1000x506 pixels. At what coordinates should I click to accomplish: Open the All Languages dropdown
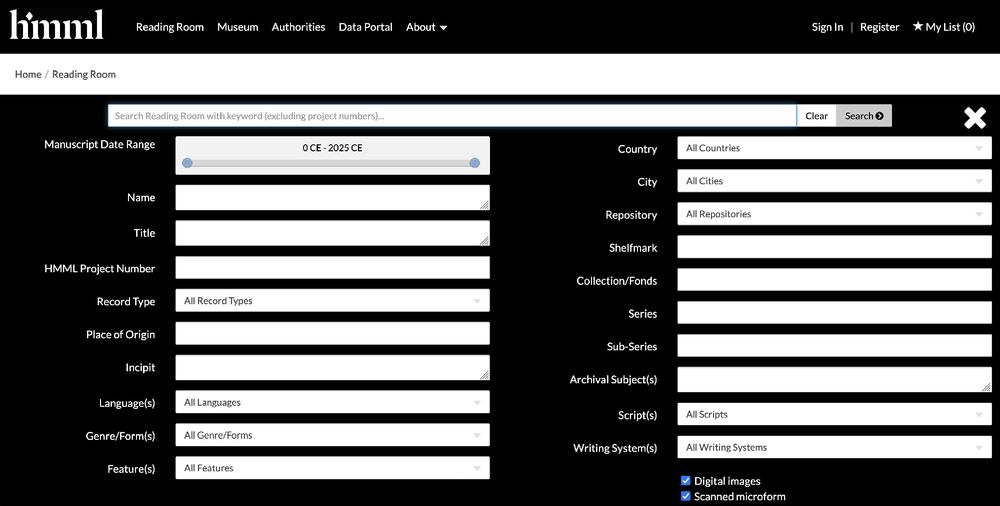pos(332,402)
